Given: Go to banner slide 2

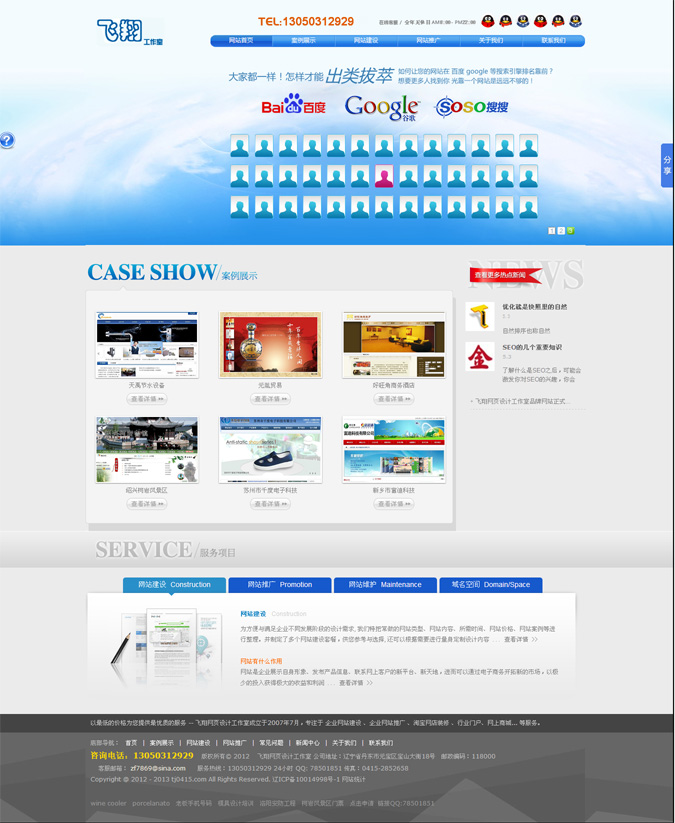Looking at the screenshot, I should (561, 230).
